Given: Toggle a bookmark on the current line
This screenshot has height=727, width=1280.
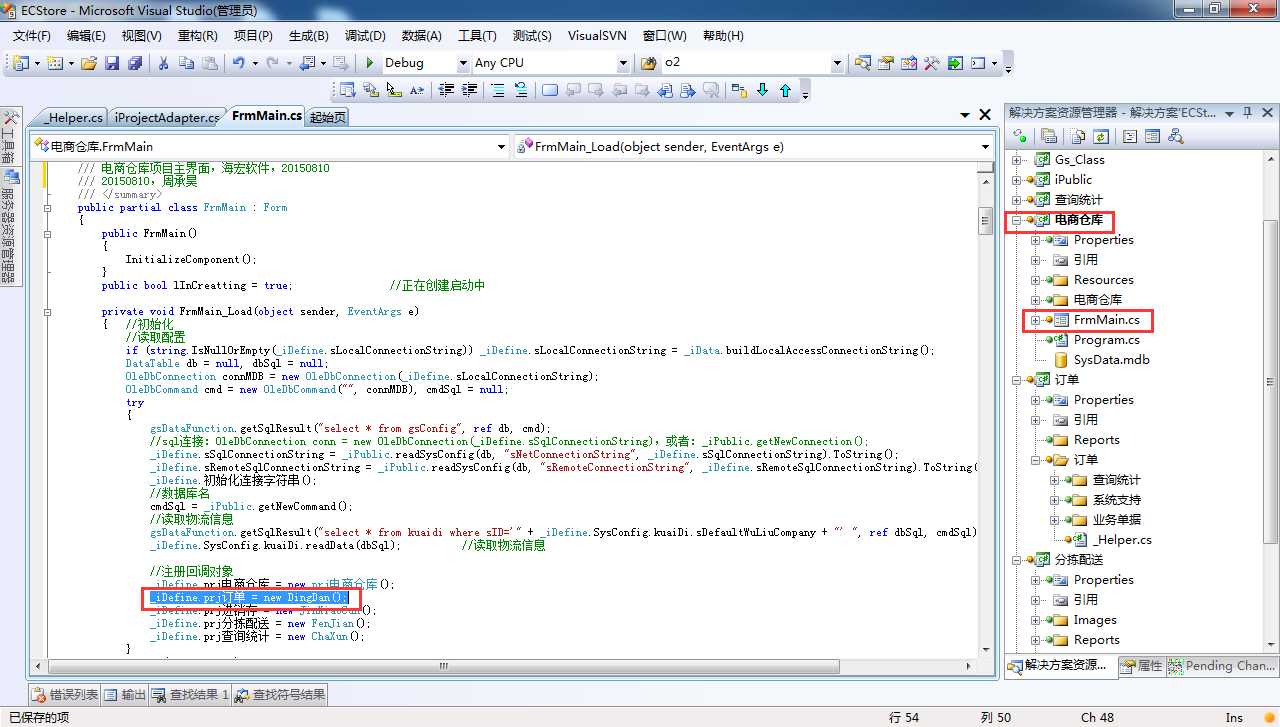Looking at the screenshot, I should (550, 90).
